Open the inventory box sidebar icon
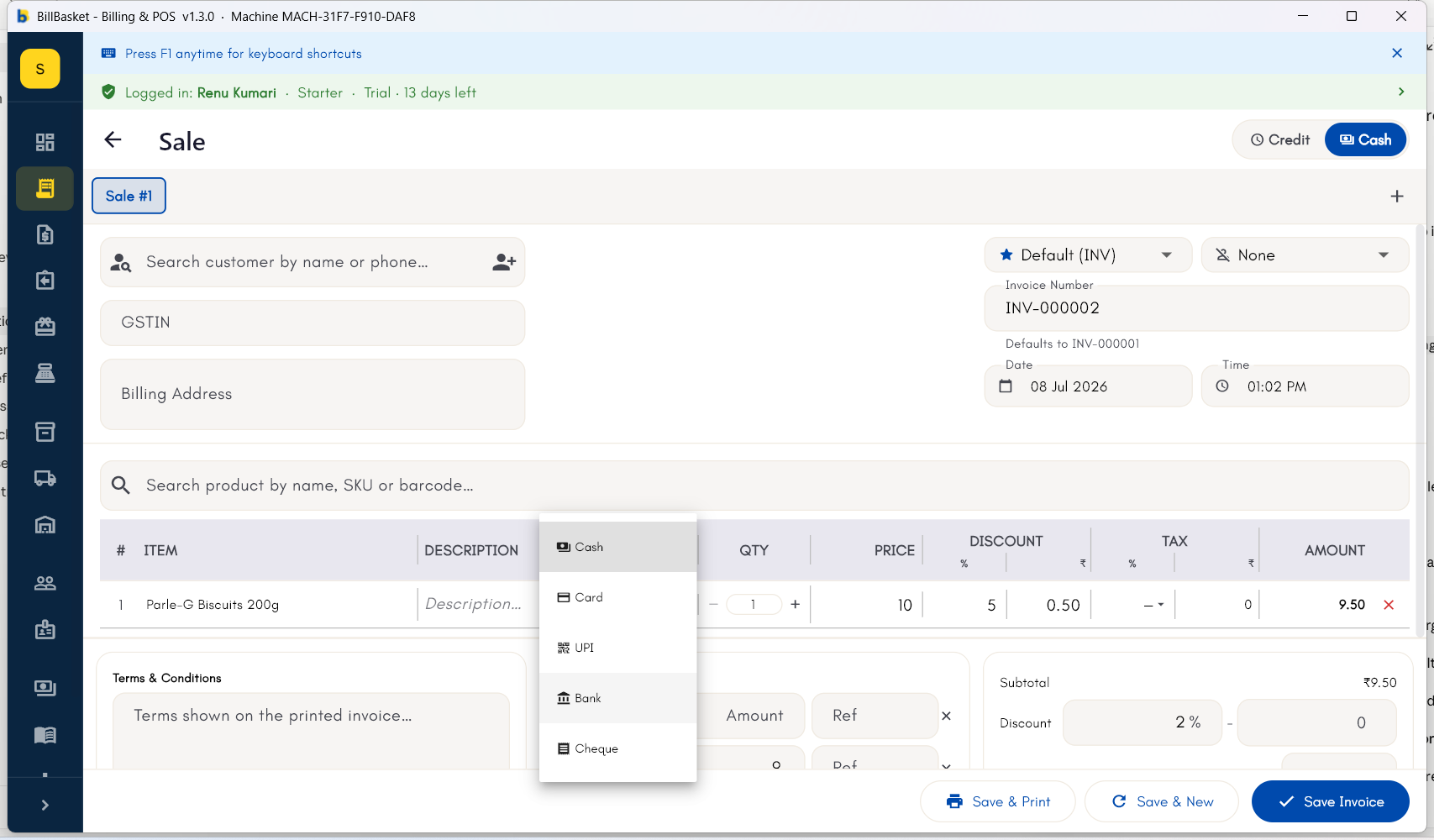1434x840 pixels. (45, 432)
